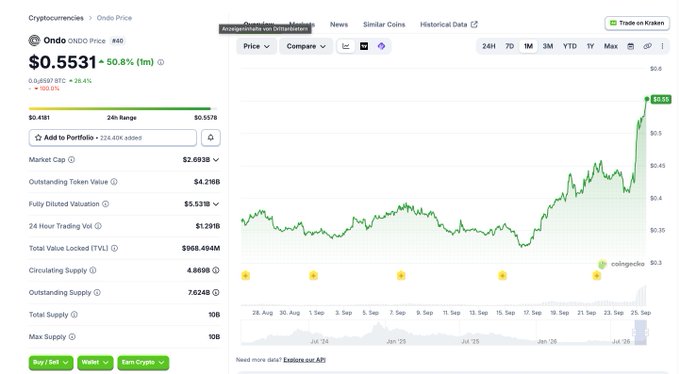This screenshot has width=680, height=374.
Task: Click info icon next to 24 Hour Trading Vol
Action: [x=98, y=226]
